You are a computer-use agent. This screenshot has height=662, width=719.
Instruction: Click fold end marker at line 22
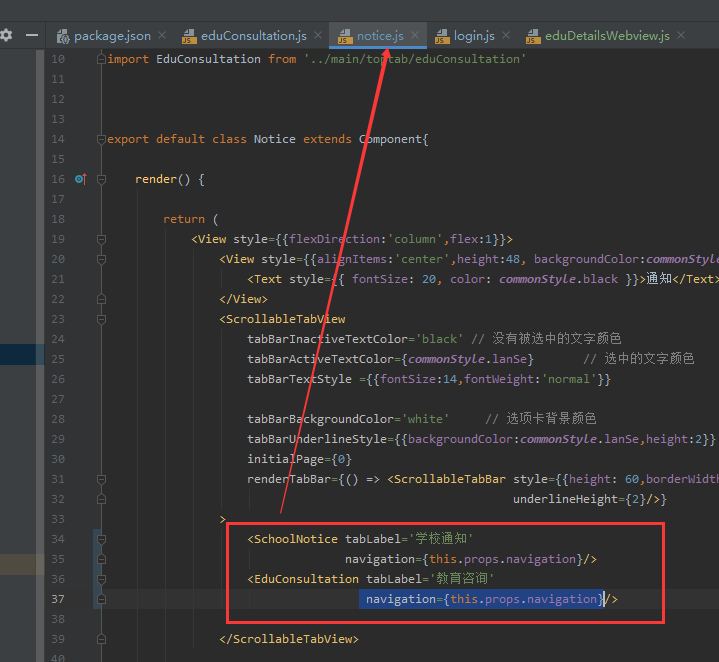101,299
